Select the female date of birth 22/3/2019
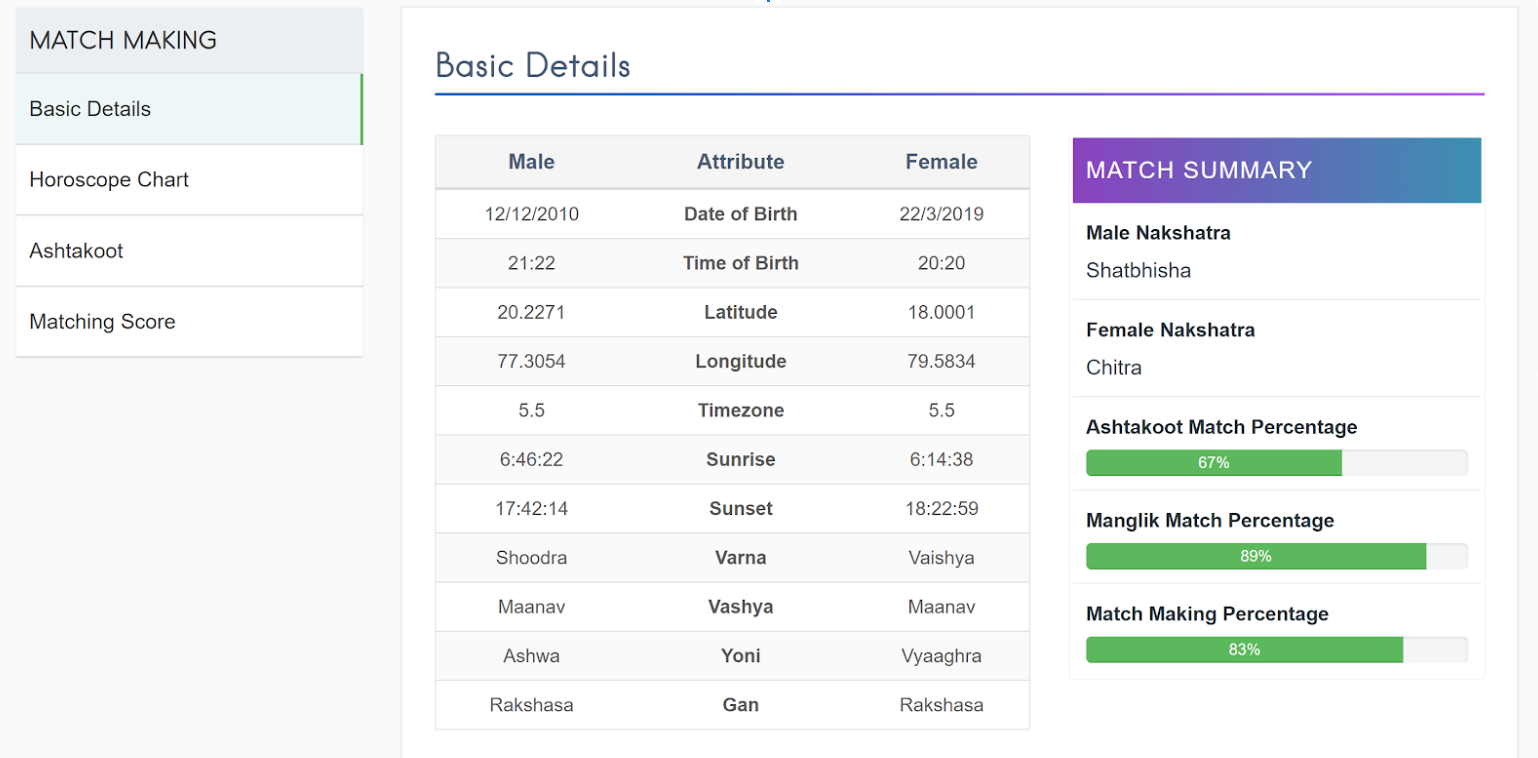This screenshot has width=1538, height=758. click(x=941, y=214)
